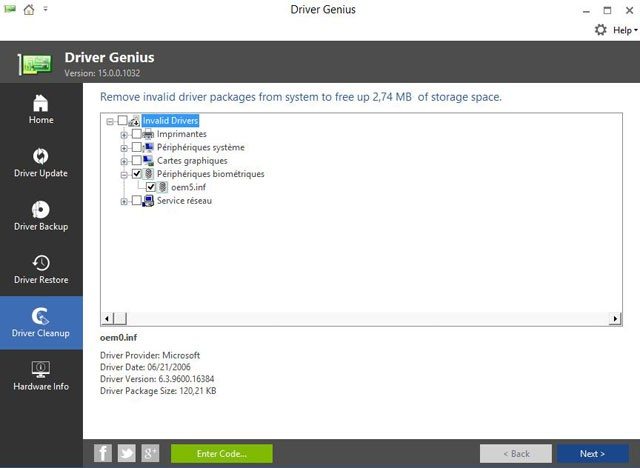Check the Cartes graphiques checkbox
Screen dimensions: 640x468
(137, 160)
